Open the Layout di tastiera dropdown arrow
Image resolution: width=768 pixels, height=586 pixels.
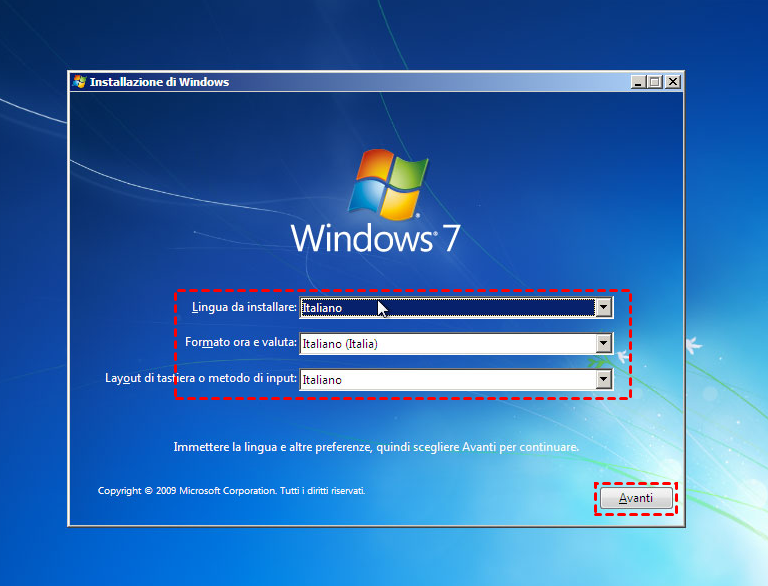click(603, 379)
